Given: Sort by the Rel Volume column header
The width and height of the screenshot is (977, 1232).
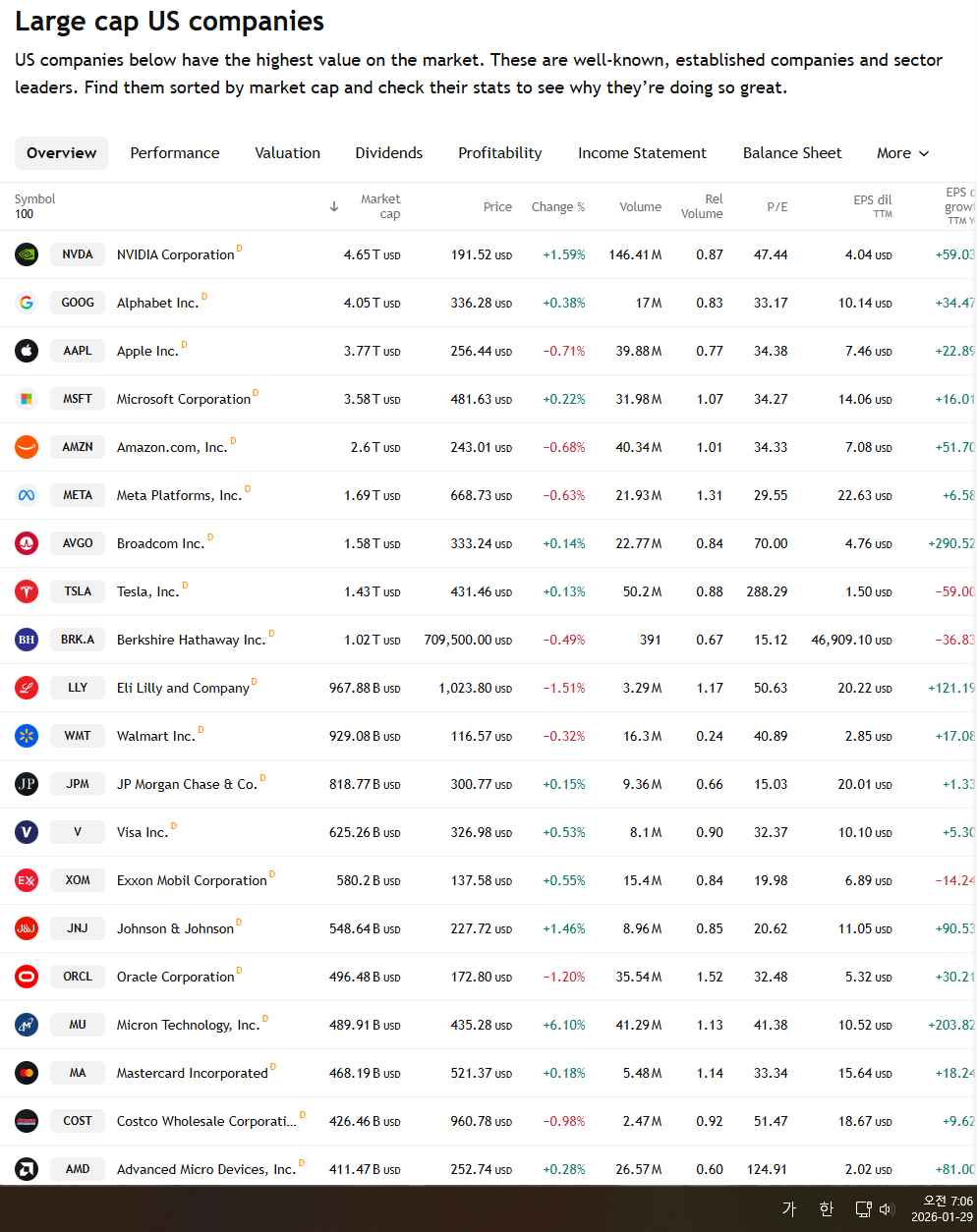Looking at the screenshot, I should coord(702,206).
